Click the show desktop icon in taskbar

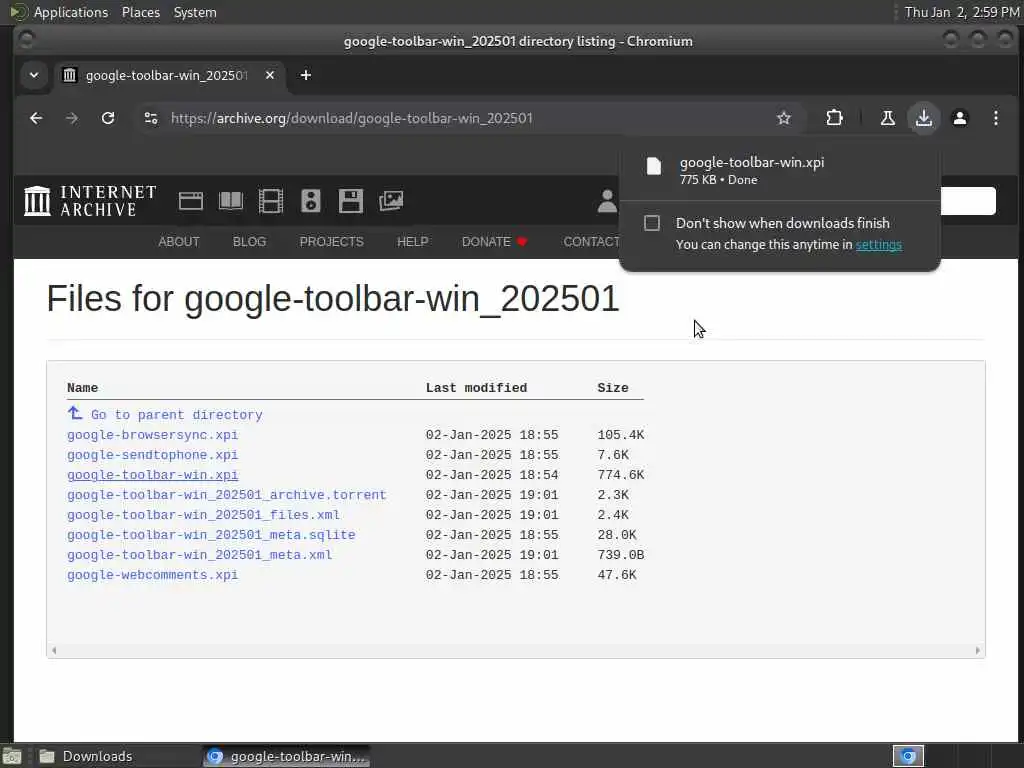tap(12, 756)
